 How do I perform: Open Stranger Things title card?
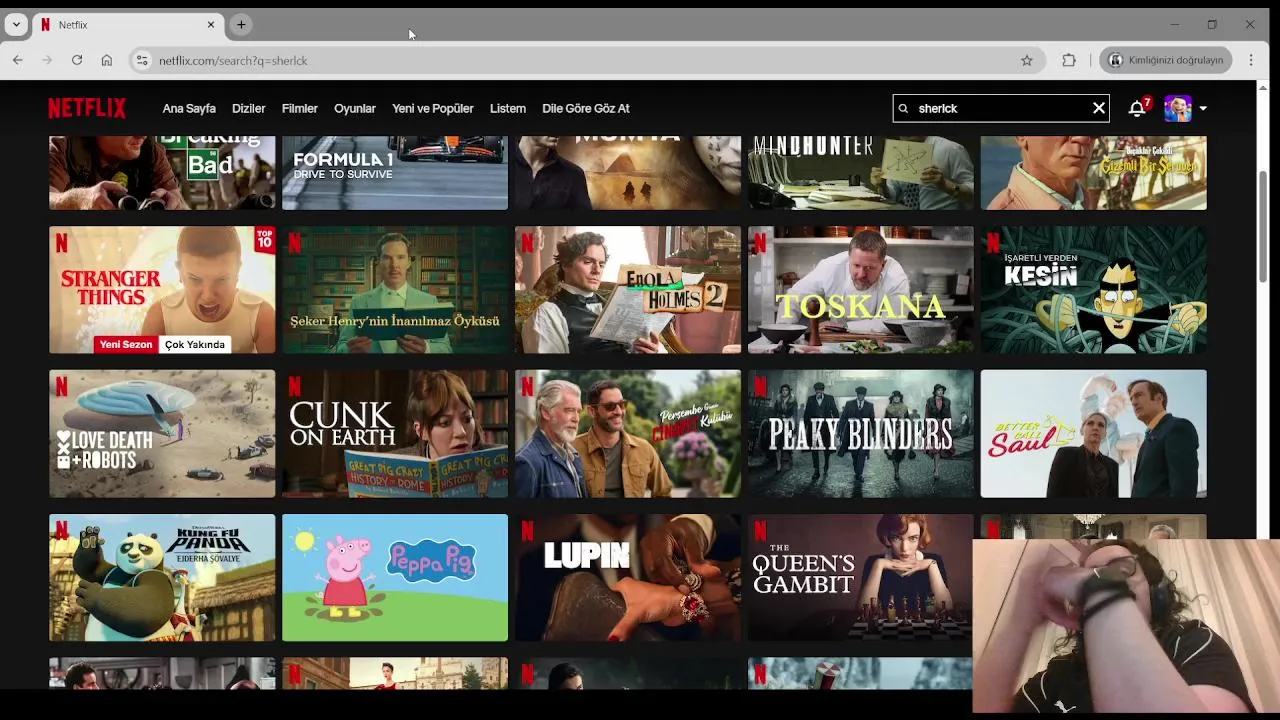162,289
